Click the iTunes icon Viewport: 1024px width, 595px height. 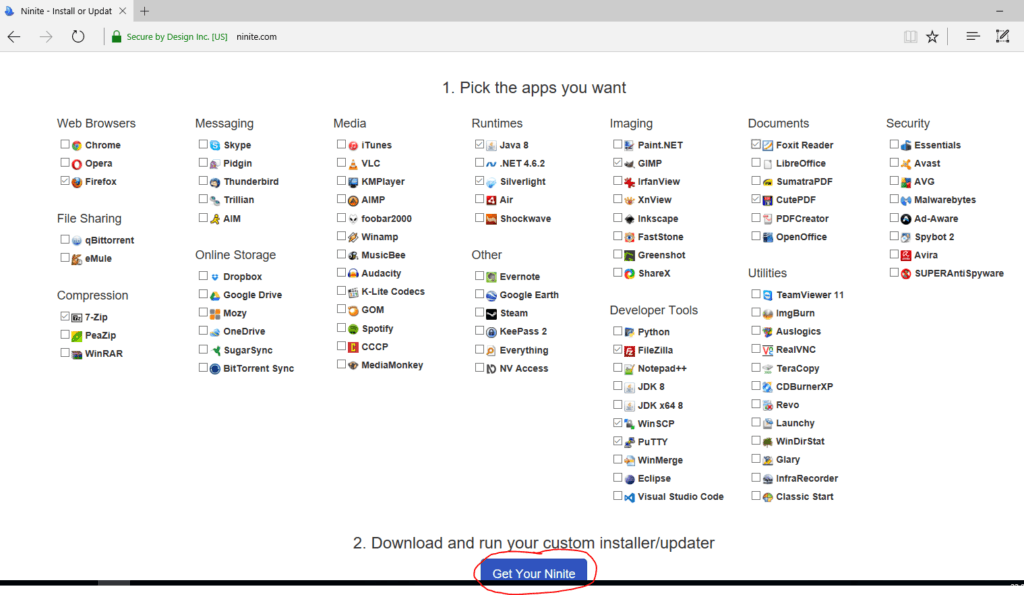[353, 146]
